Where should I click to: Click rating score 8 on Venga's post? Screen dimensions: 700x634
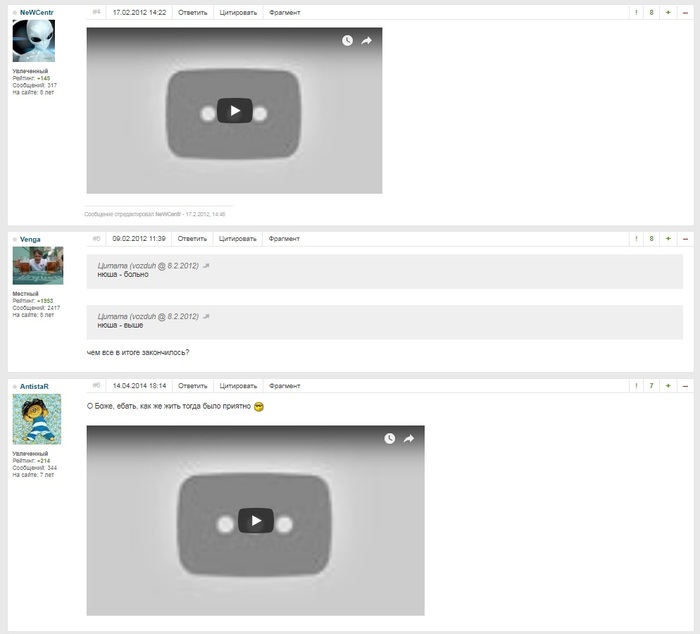coord(651,239)
